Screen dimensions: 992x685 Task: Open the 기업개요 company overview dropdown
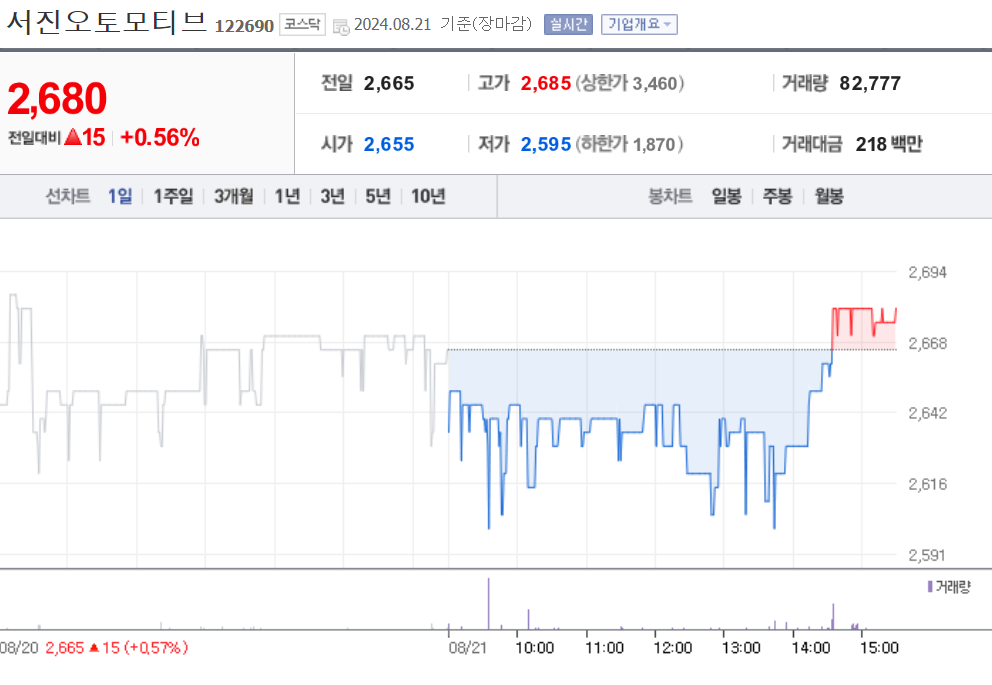click(639, 25)
